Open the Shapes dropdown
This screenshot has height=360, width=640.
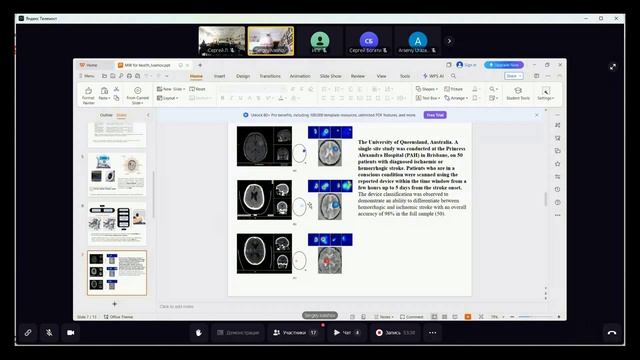427,89
